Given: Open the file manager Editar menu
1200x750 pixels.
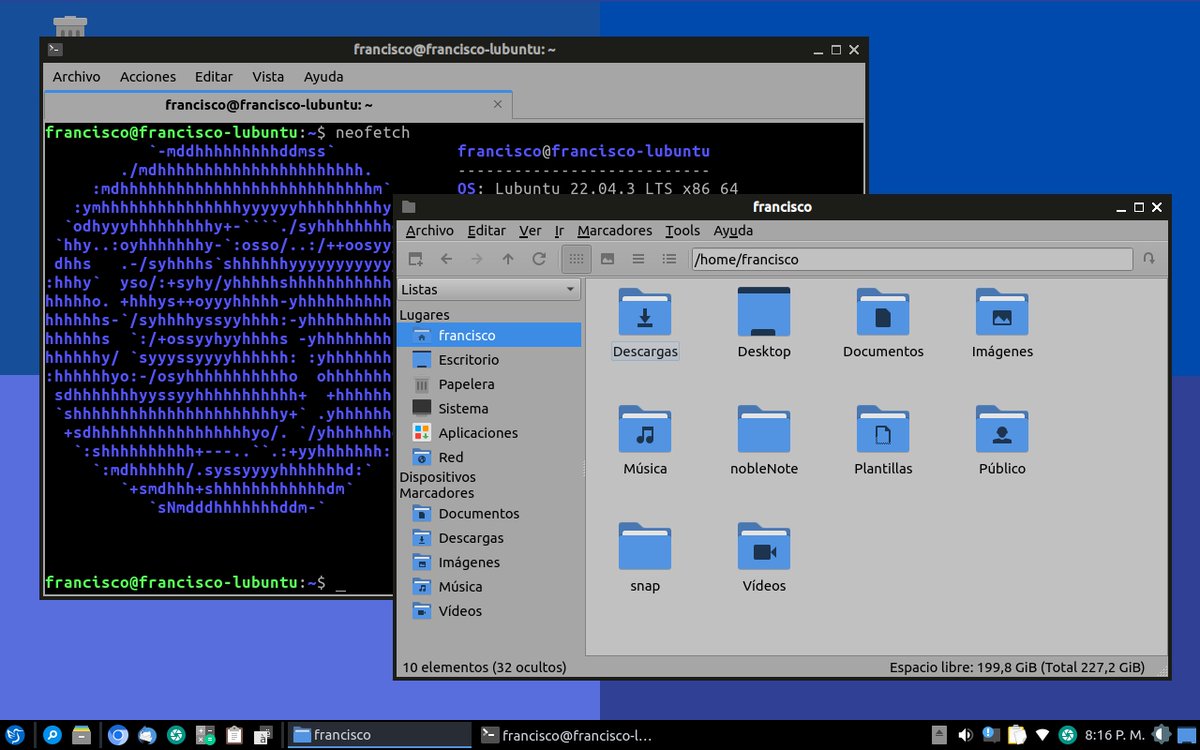Looking at the screenshot, I should pos(487,231).
